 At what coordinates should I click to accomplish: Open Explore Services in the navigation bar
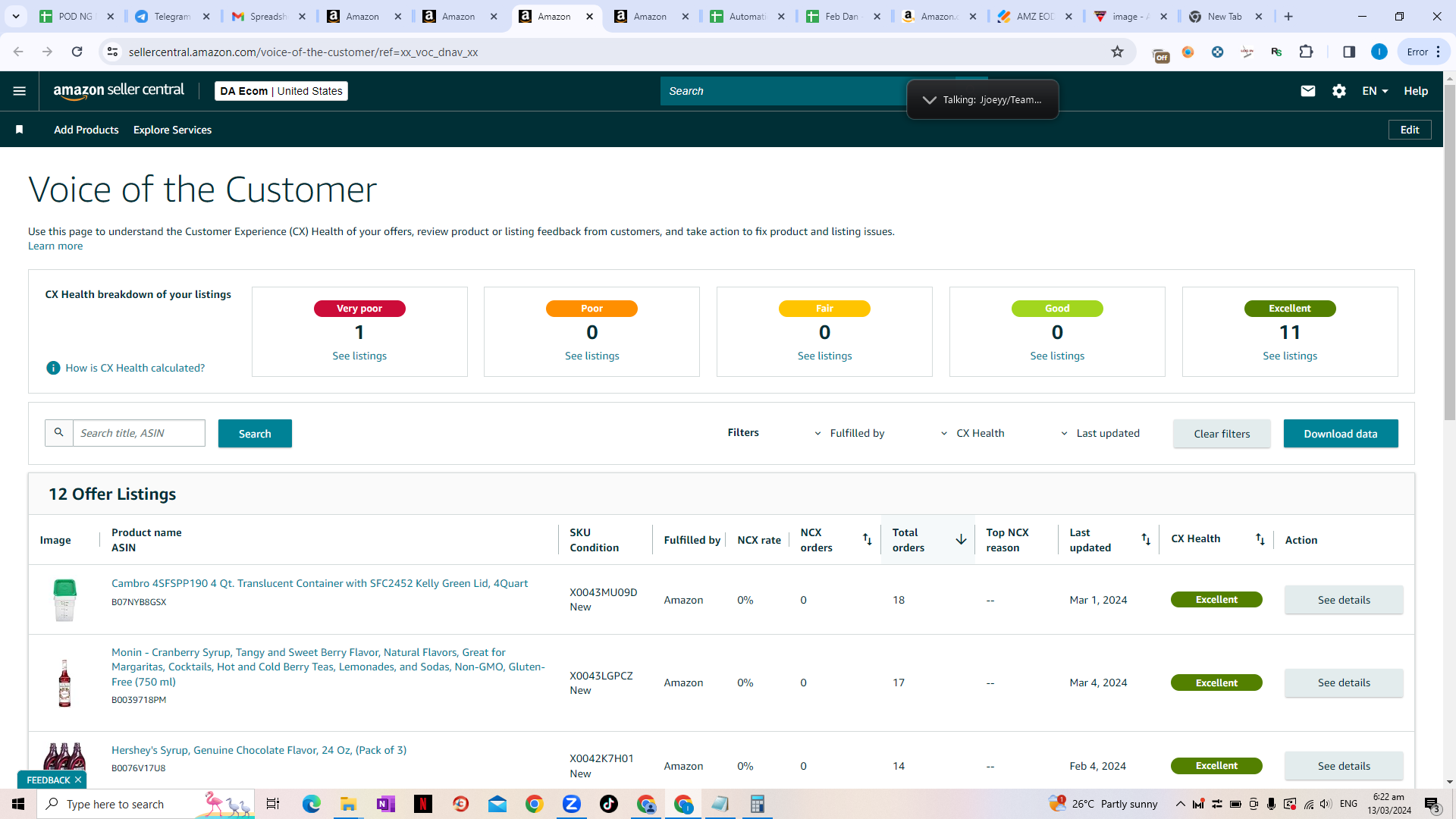[x=172, y=130]
